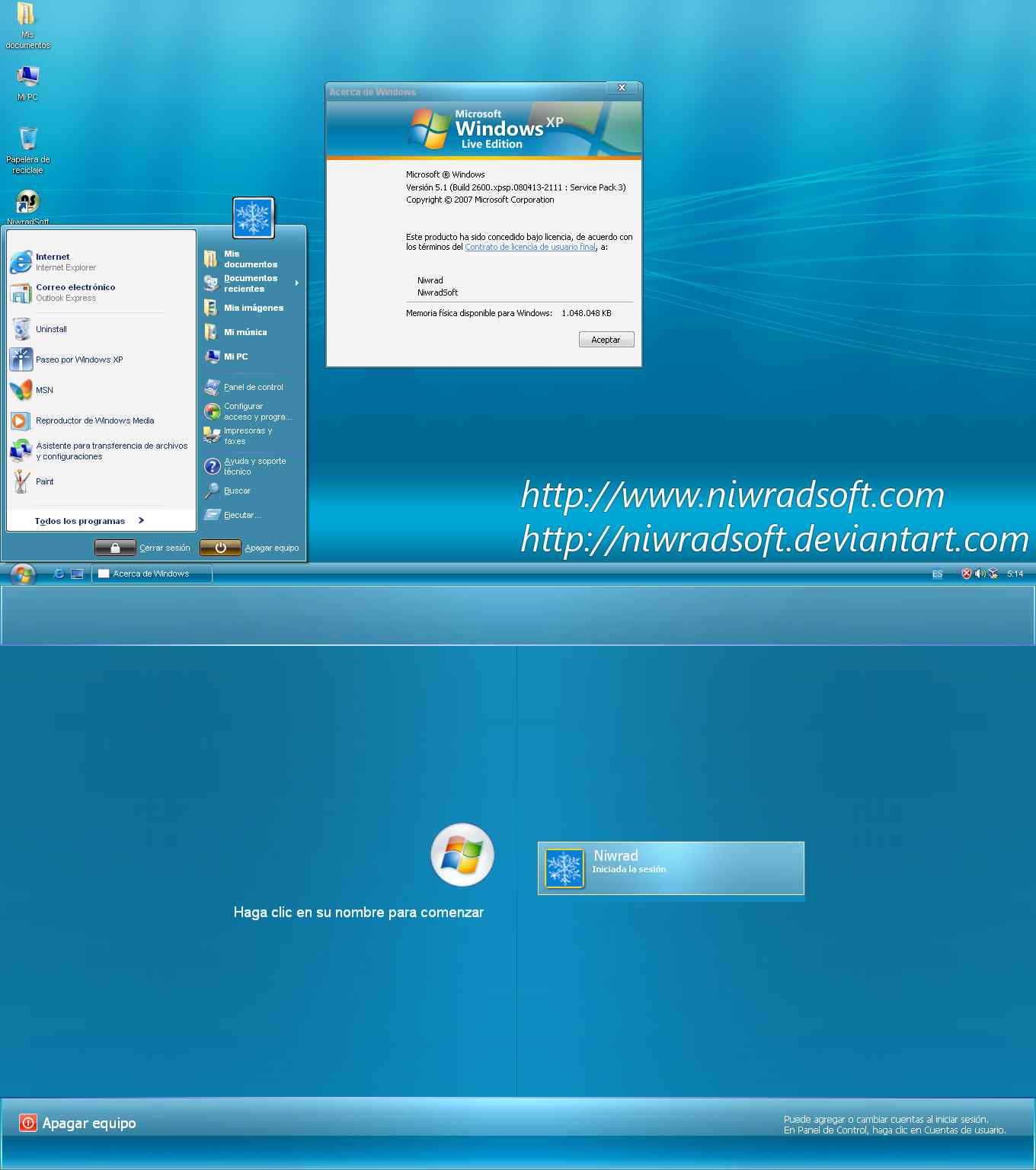Click the Mi música folder icon
Viewport: 1036px width, 1170px height.
point(211,332)
